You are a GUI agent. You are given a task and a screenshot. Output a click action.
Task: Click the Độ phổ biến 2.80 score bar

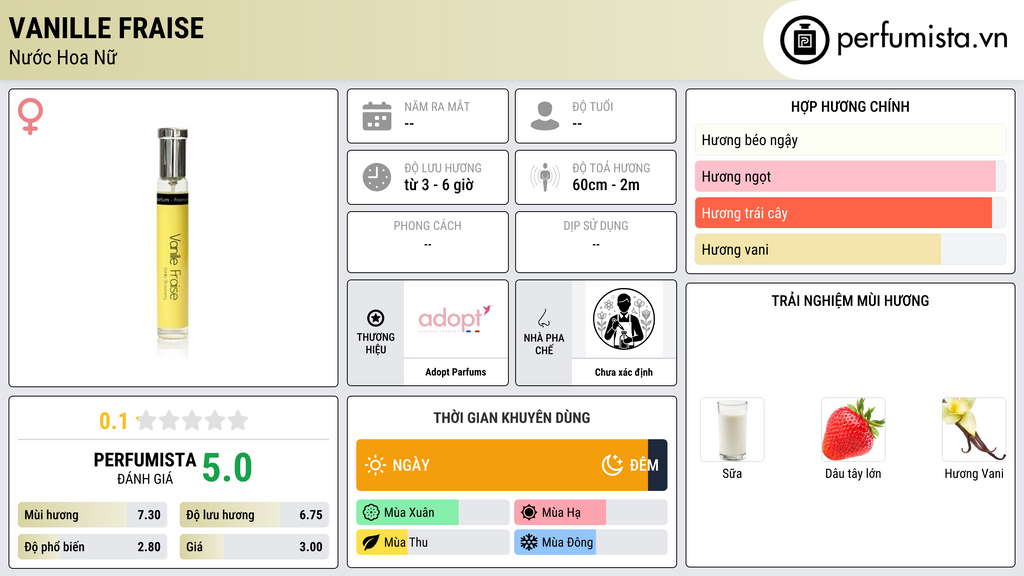click(x=92, y=547)
